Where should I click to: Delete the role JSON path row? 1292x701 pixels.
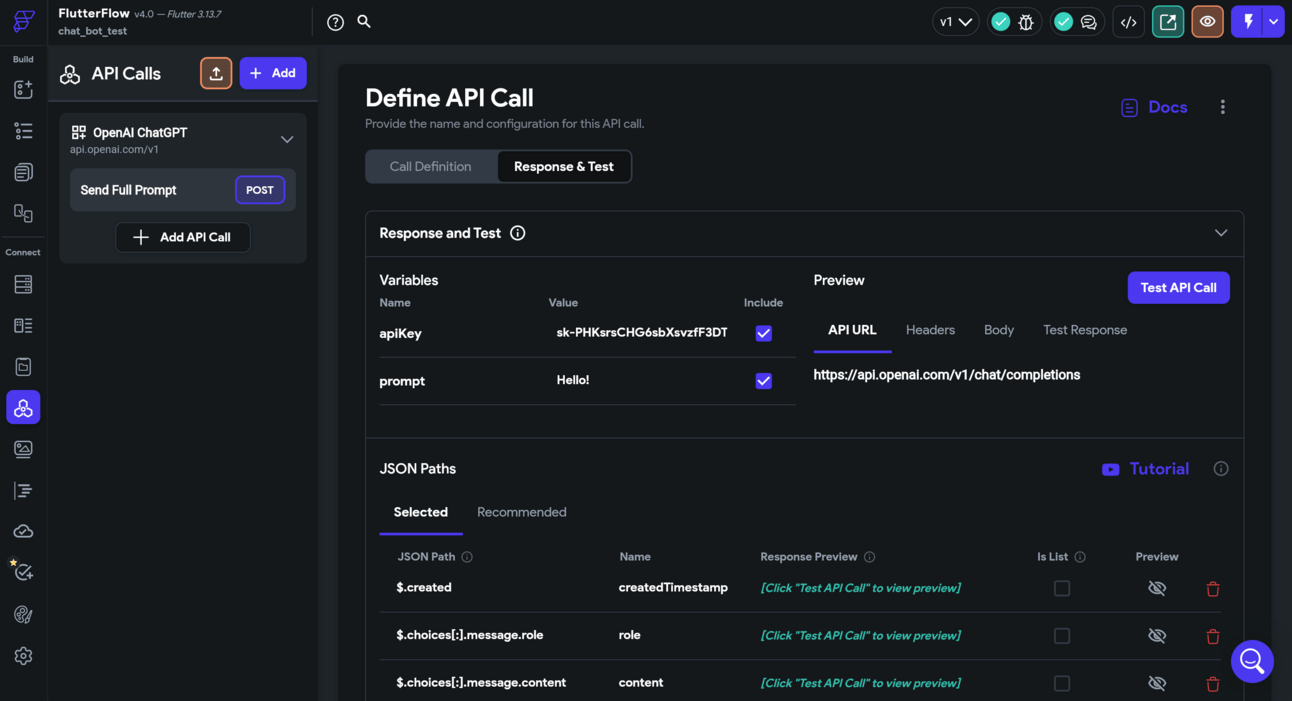click(x=1213, y=636)
